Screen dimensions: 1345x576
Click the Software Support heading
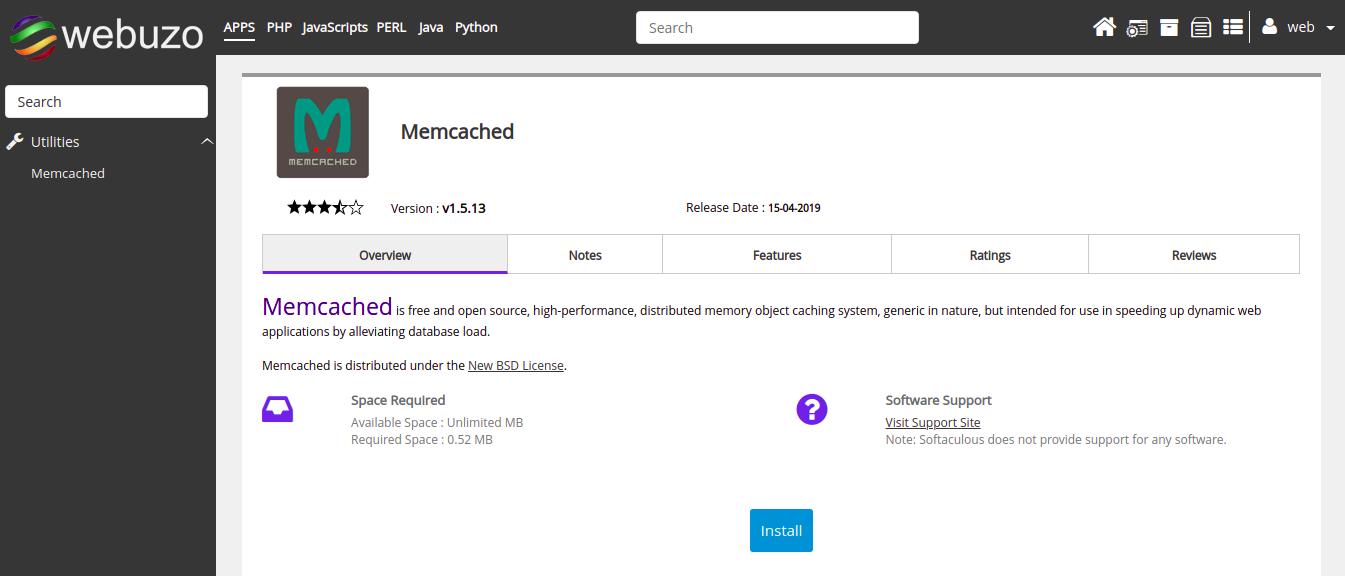point(939,400)
